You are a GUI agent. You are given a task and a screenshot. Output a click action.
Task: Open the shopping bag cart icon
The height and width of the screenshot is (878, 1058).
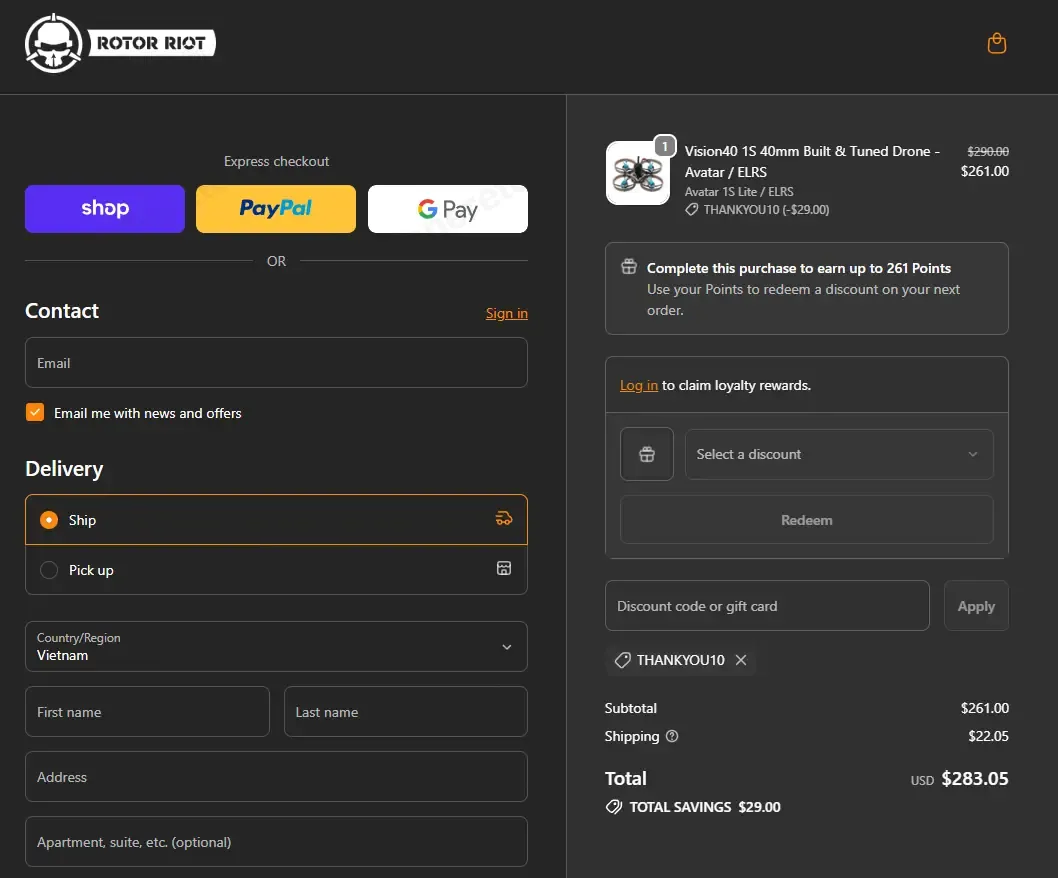pos(997,43)
